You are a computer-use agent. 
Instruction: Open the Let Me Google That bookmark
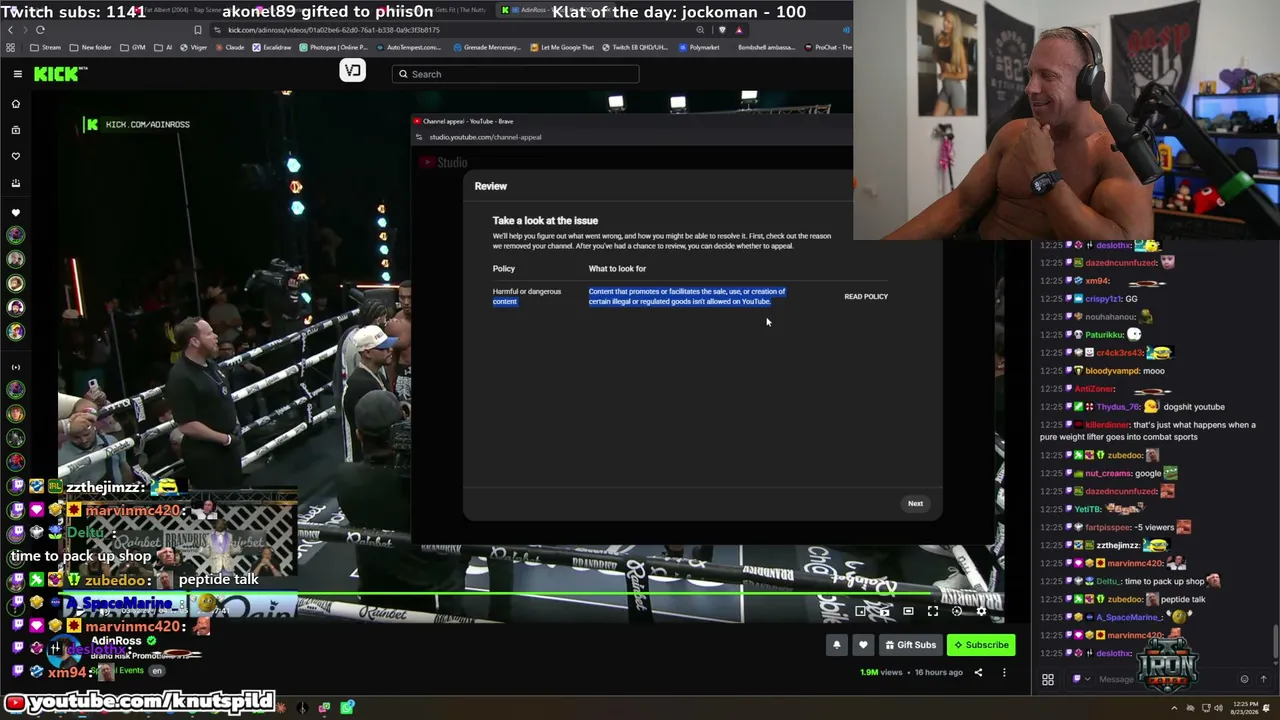[562, 47]
